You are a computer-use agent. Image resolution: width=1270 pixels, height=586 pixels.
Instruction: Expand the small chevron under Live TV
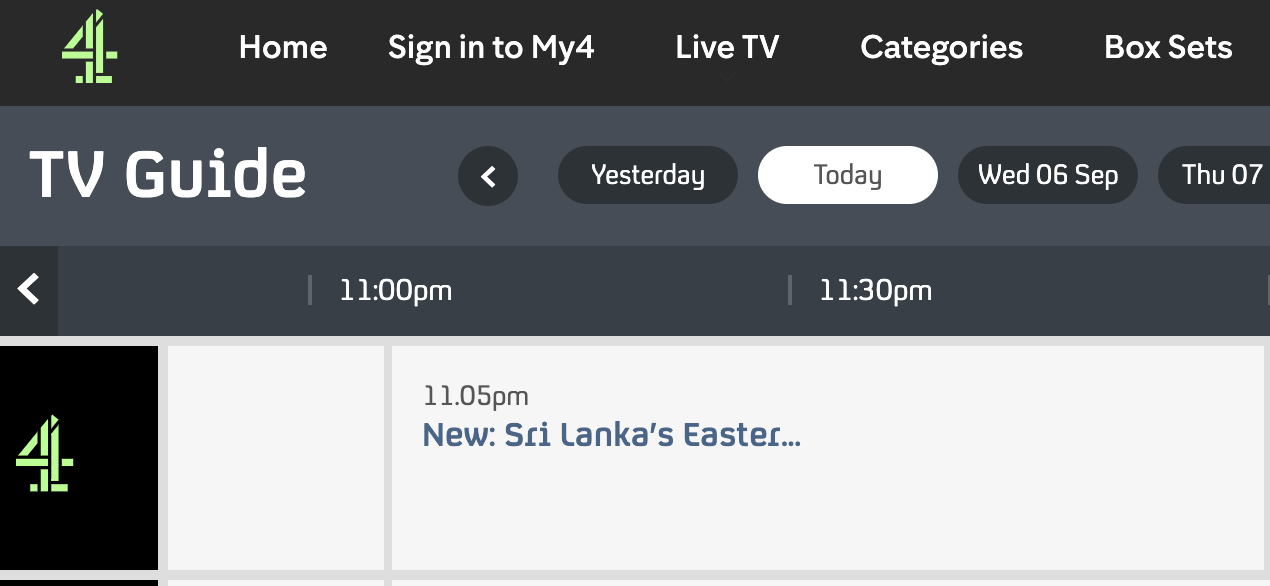(x=727, y=76)
